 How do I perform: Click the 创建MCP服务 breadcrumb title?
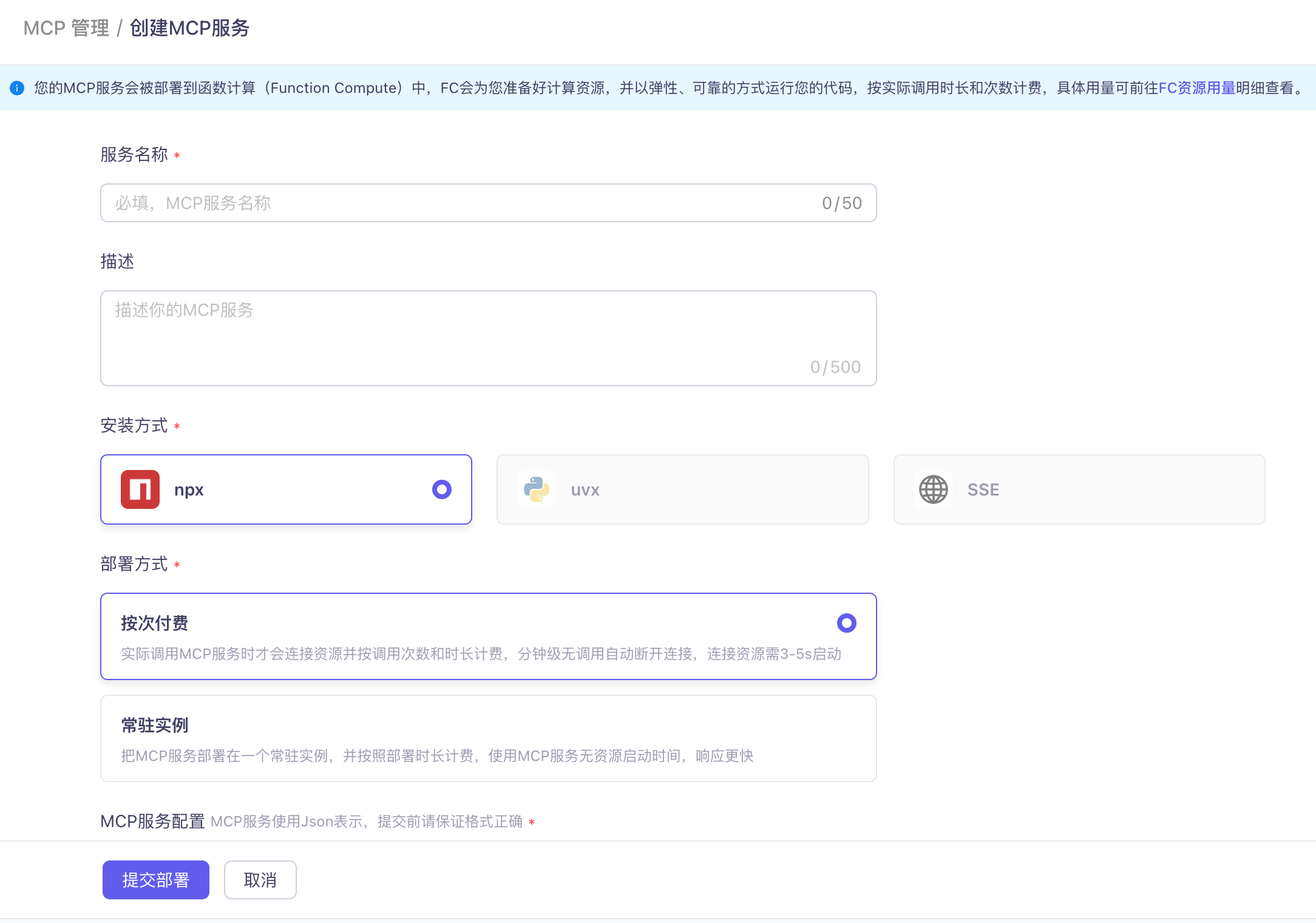(x=189, y=28)
